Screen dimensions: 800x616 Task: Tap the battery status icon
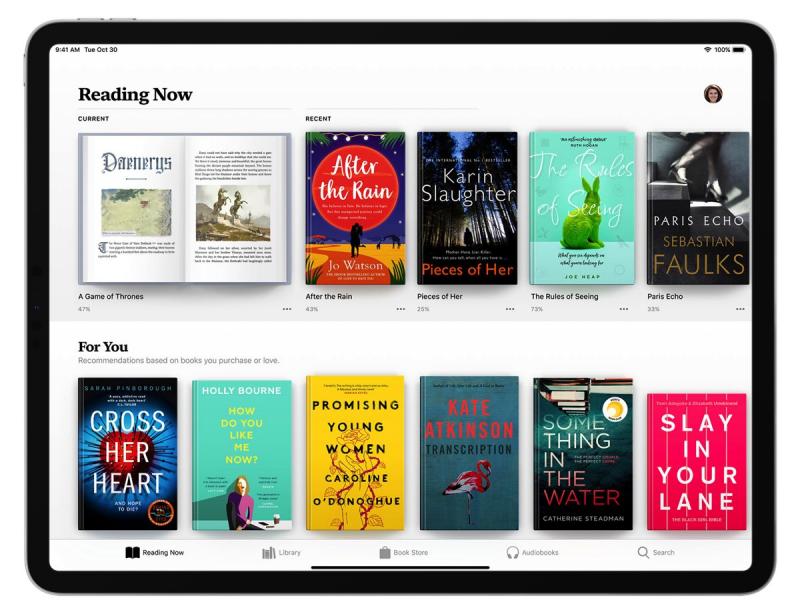[x=739, y=50]
